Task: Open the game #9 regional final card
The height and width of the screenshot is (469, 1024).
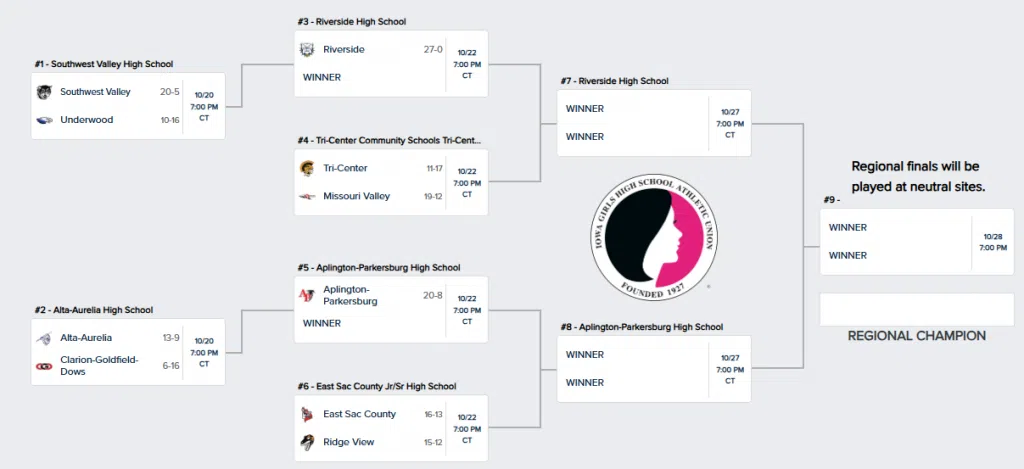Action: tap(916, 241)
